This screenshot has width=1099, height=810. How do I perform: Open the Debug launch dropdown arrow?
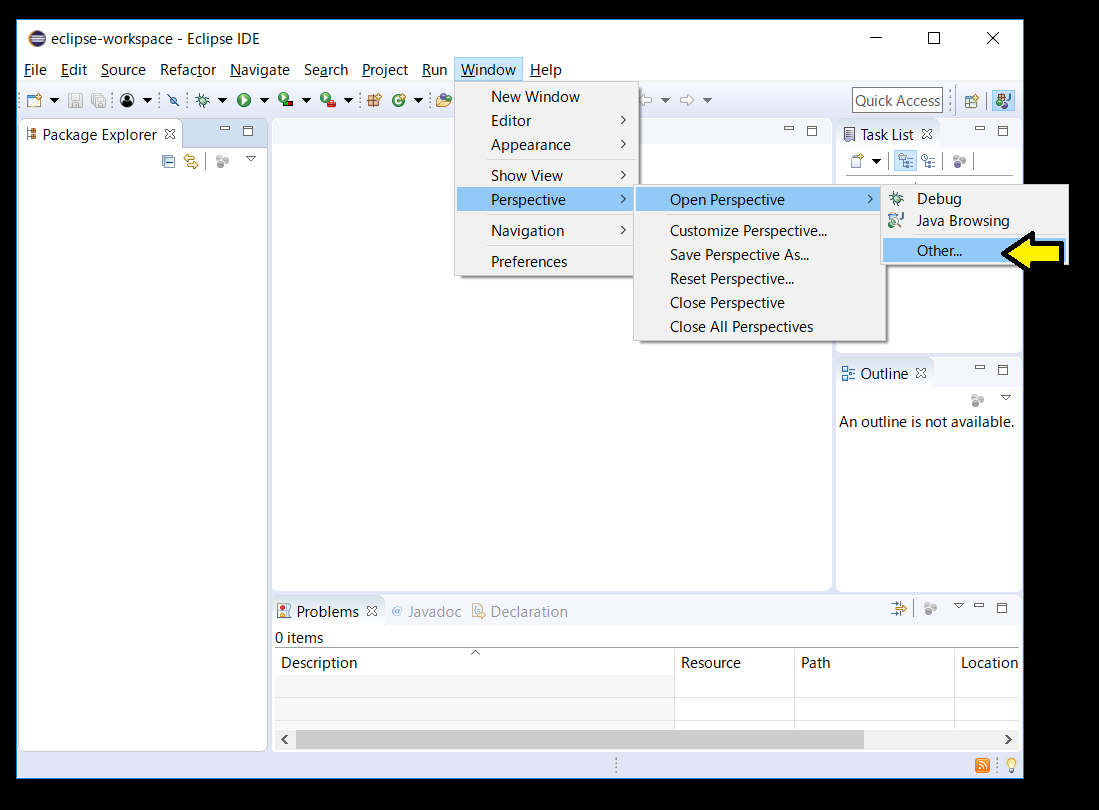[x=222, y=100]
